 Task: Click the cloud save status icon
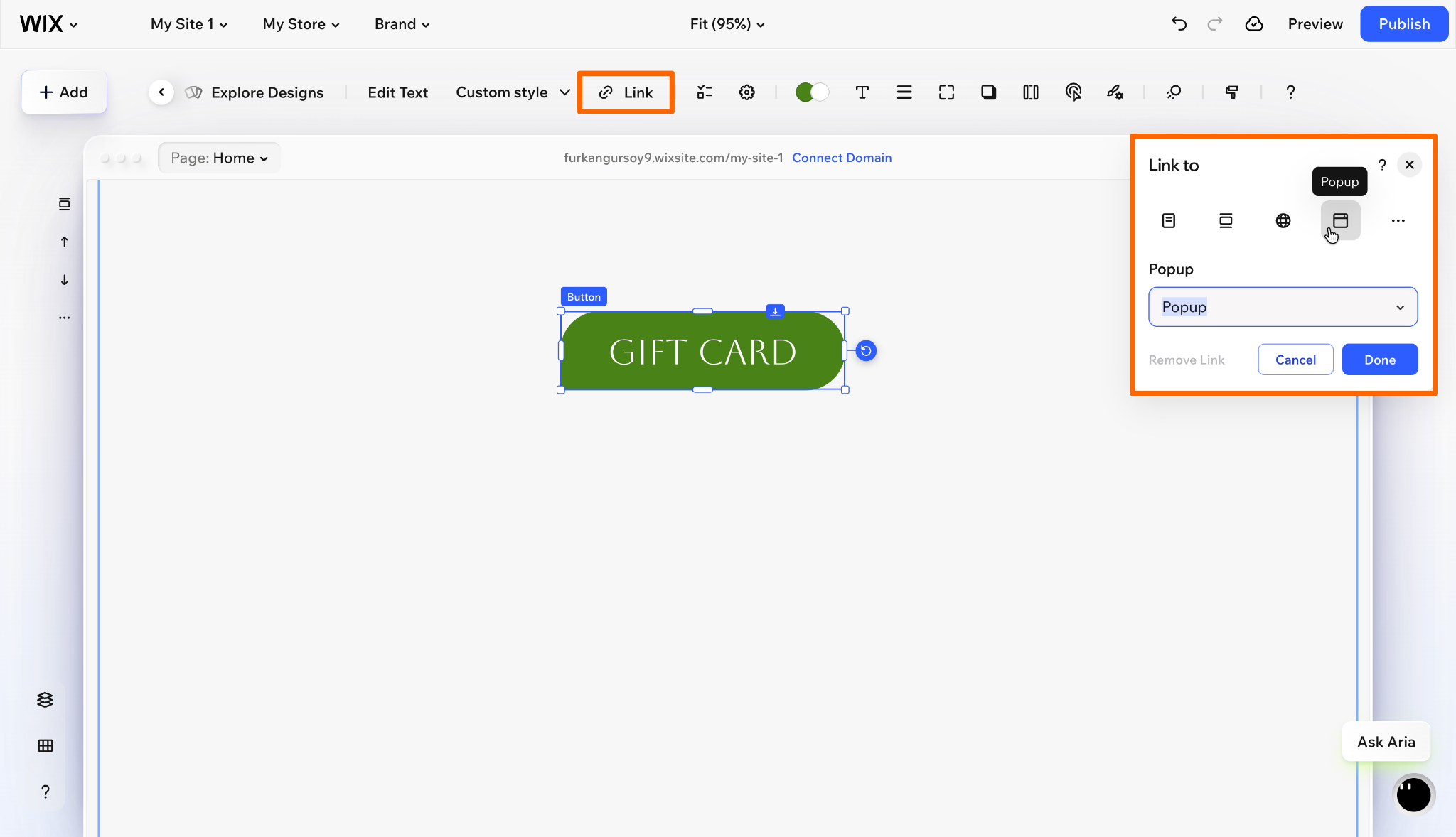[1254, 24]
